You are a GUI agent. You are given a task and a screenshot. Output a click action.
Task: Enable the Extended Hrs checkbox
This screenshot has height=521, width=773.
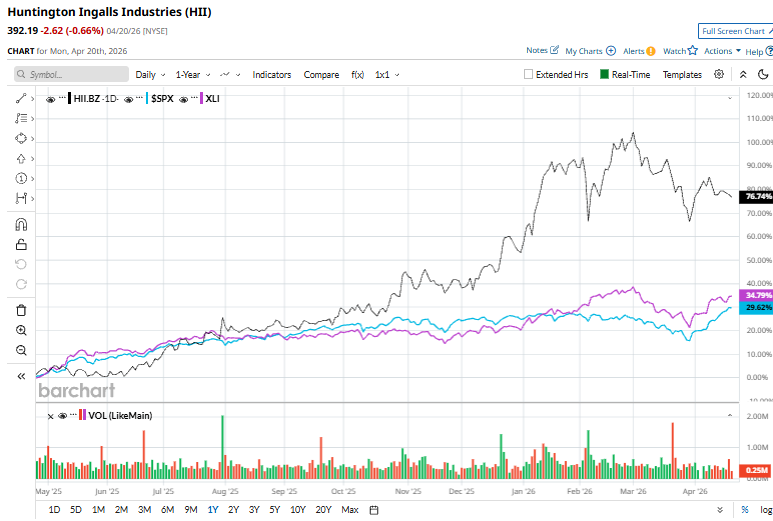[528, 74]
